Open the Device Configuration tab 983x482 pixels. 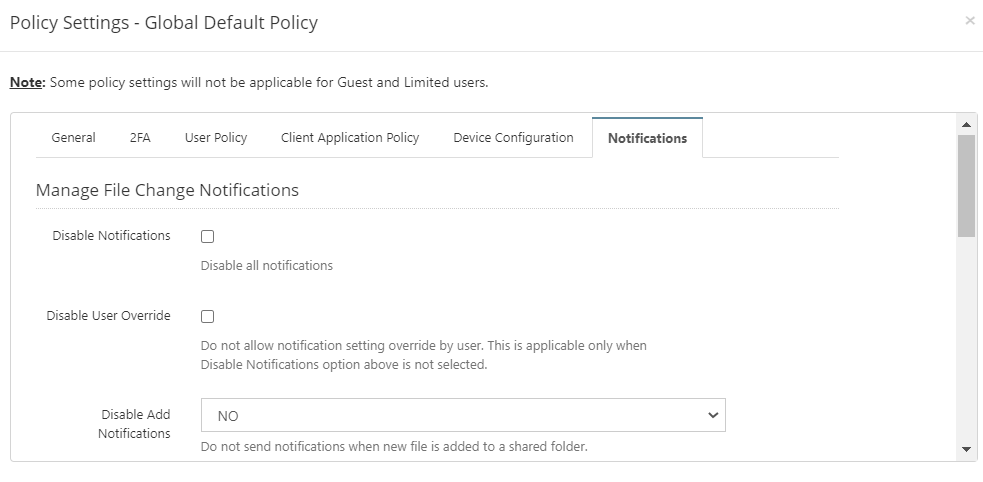point(513,137)
